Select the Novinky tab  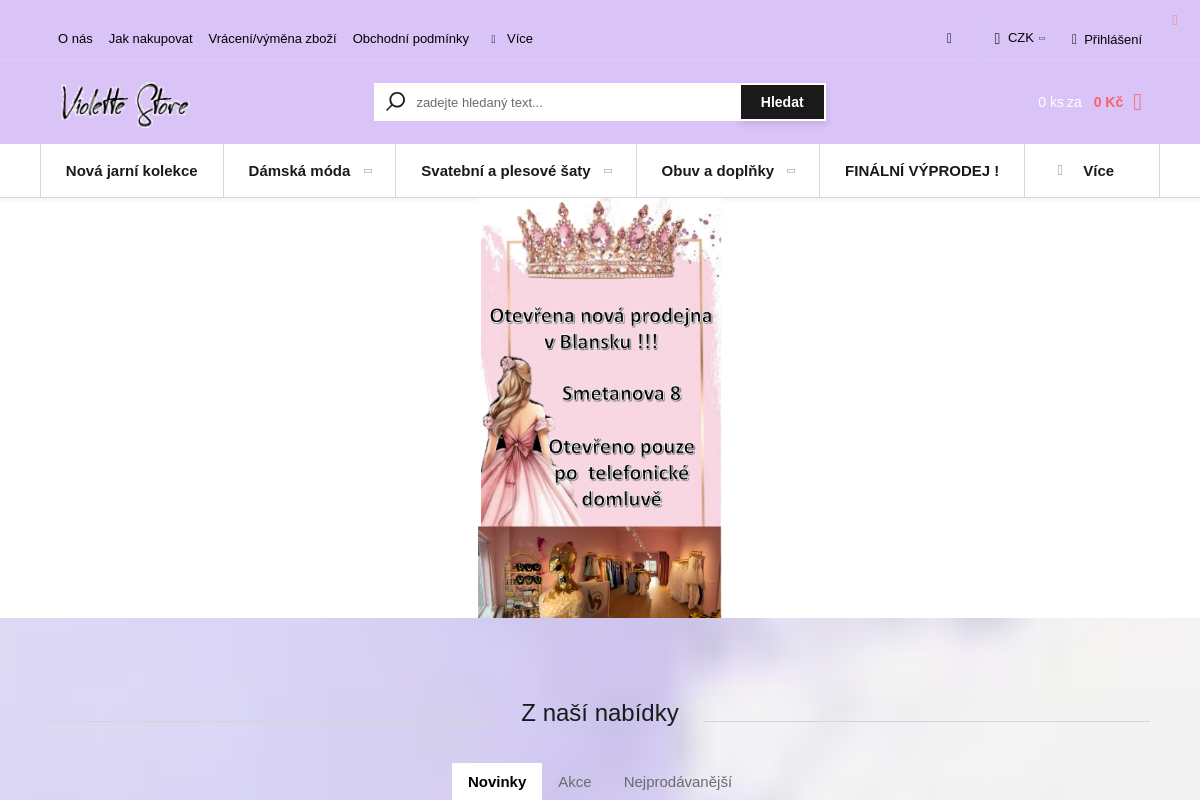pyautogui.click(x=497, y=781)
